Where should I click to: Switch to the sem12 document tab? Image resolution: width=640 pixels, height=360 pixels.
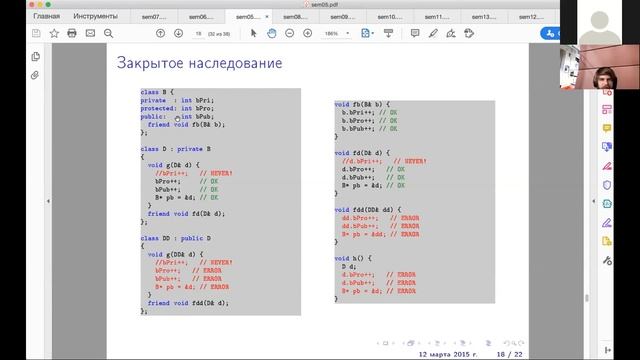(531, 17)
